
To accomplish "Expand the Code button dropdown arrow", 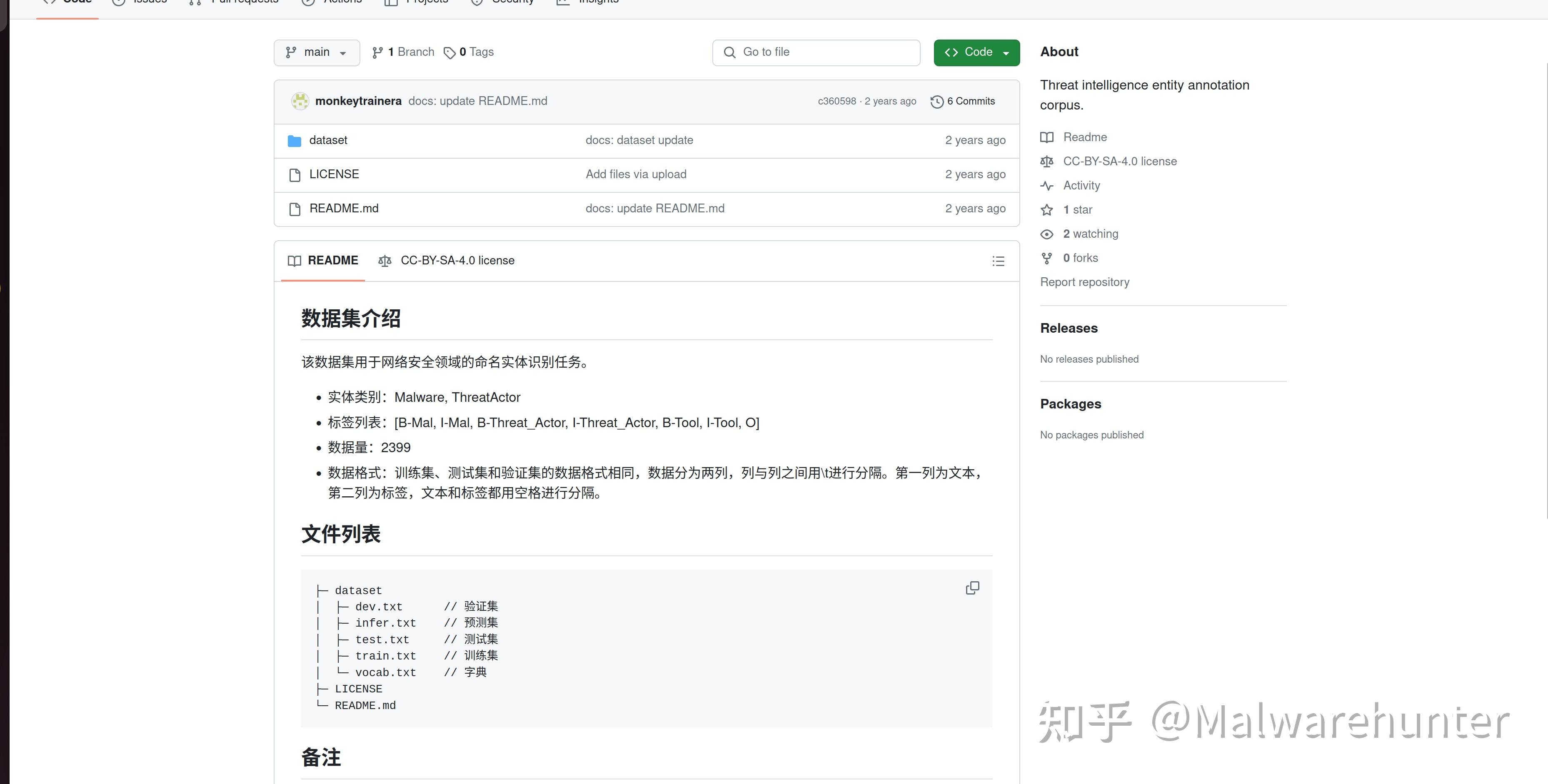I will [1006, 52].
